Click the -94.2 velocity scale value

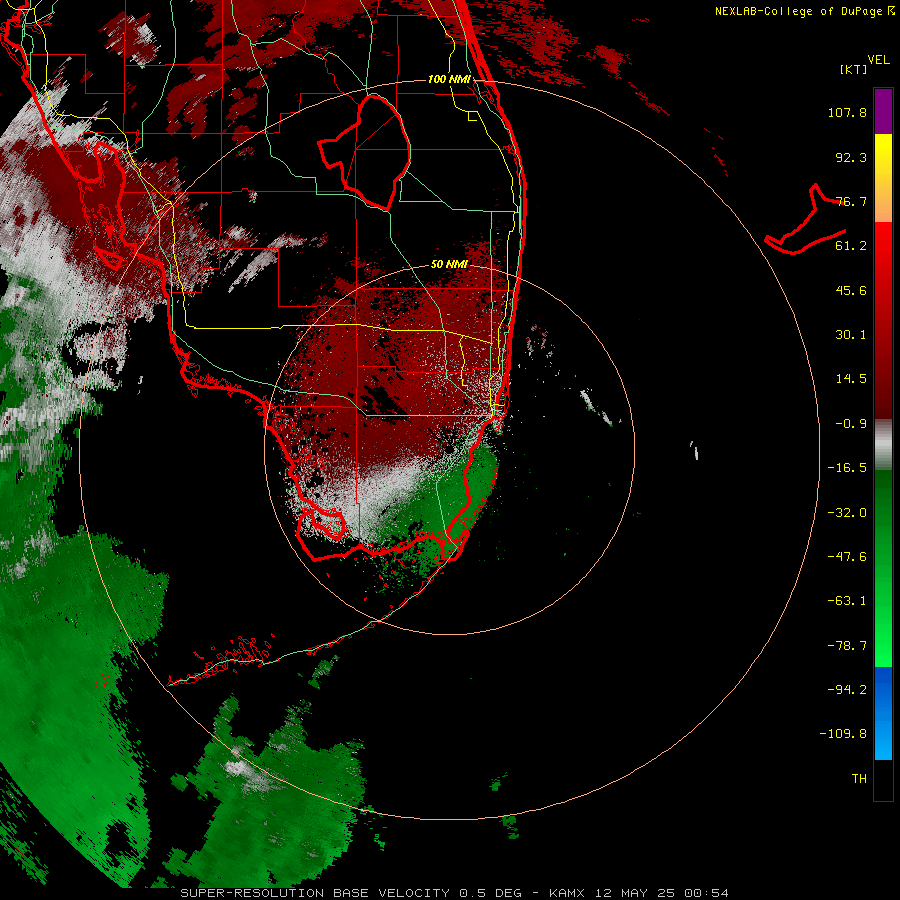click(x=847, y=689)
